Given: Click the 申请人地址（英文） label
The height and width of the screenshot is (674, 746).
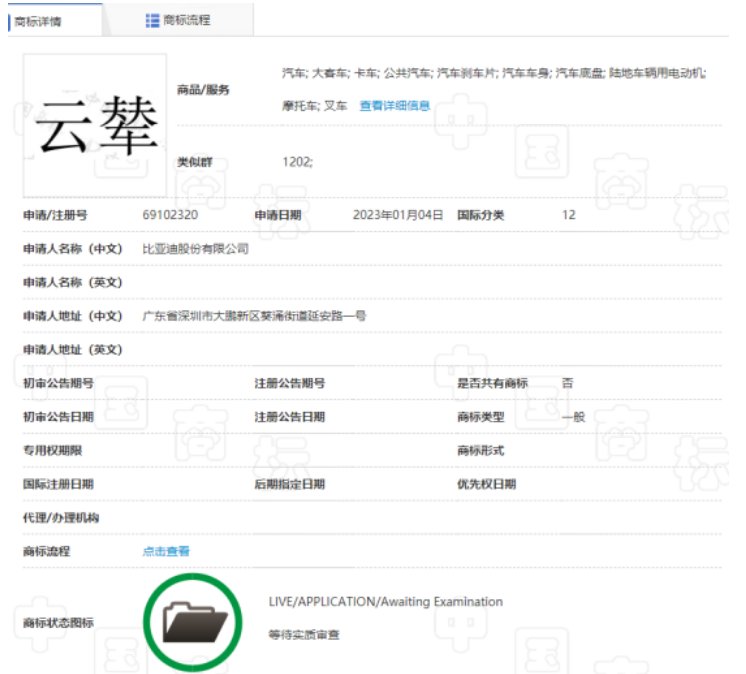Looking at the screenshot, I should 73,350.
